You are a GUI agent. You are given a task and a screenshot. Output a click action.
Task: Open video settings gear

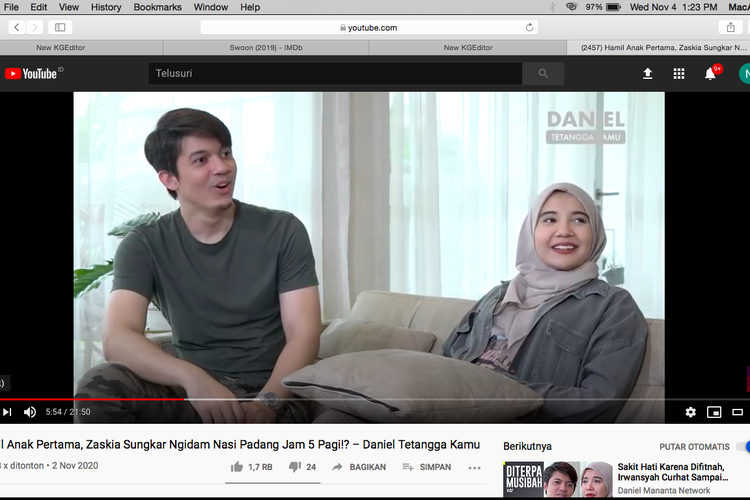[x=690, y=412]
